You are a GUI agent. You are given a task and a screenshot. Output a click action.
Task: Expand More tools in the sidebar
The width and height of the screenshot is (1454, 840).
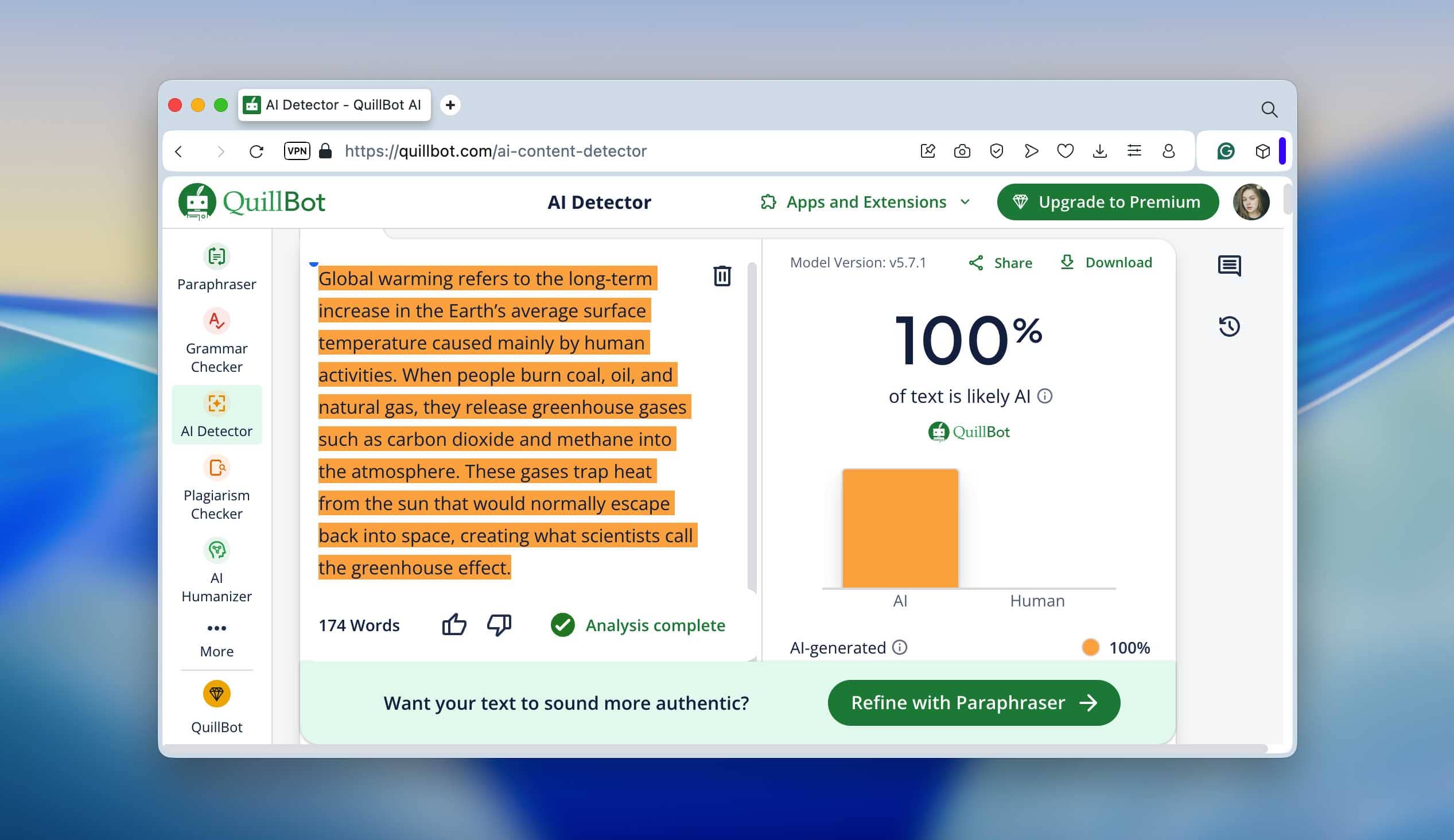tap(216, 638)
